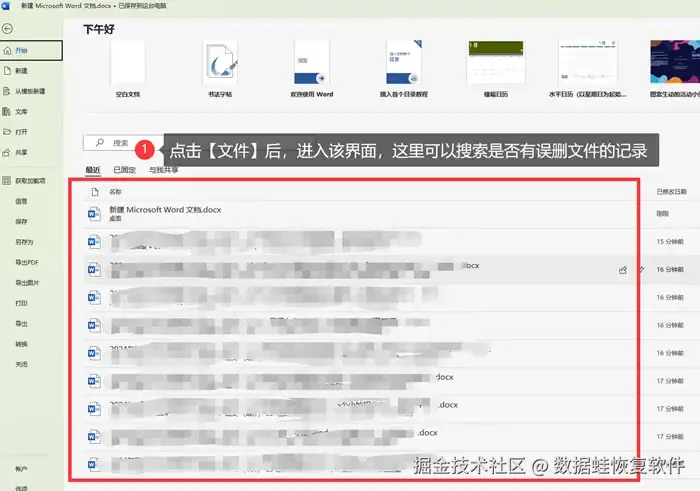Click the document icon column header

(x=95, y=192)
